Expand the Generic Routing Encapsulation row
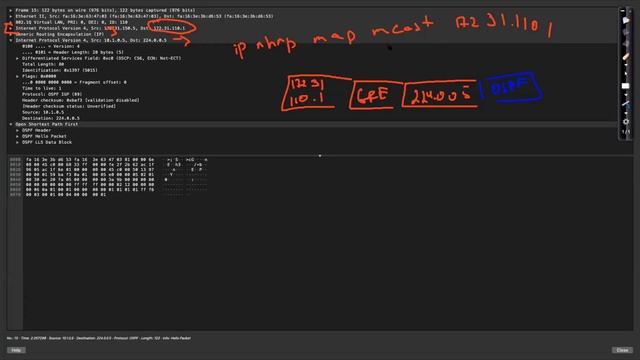The image size is (640, 360). [x=11, y=34]
